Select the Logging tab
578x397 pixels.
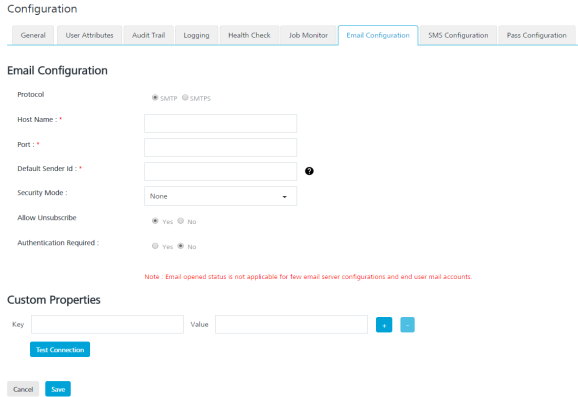196,35
